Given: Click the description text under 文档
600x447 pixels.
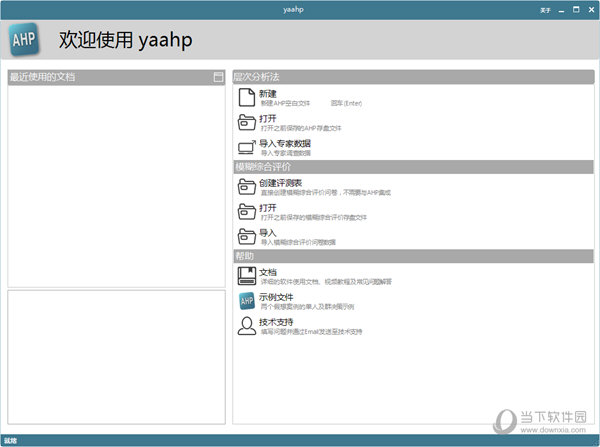Looking at the screenshot, I should tap(326, 282).
